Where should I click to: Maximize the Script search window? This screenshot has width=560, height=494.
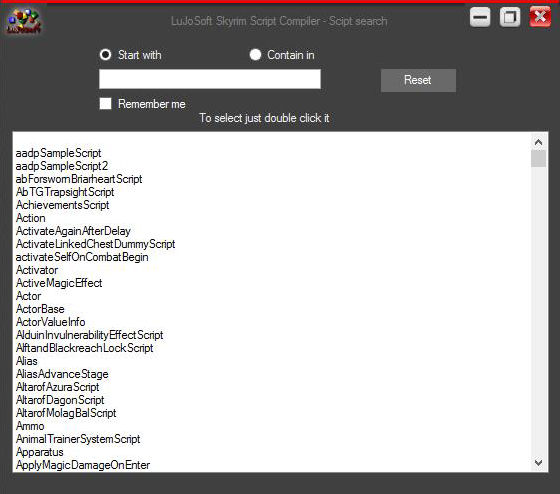pos(510,17)
